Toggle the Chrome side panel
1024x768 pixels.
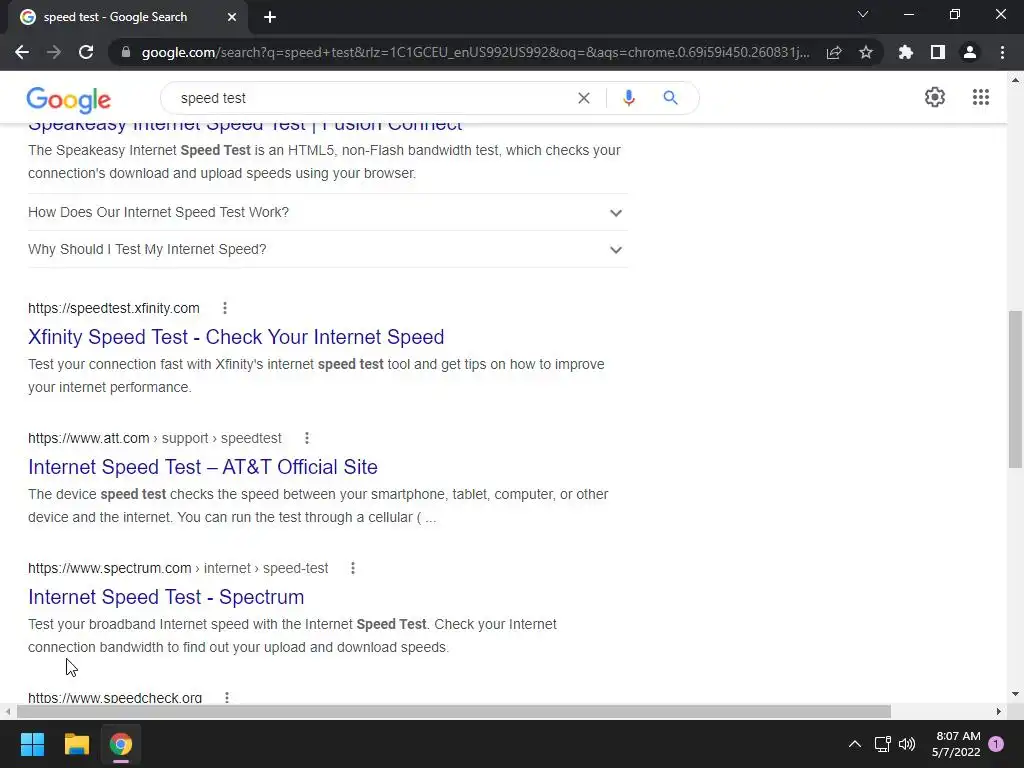(x=938, y=52)
